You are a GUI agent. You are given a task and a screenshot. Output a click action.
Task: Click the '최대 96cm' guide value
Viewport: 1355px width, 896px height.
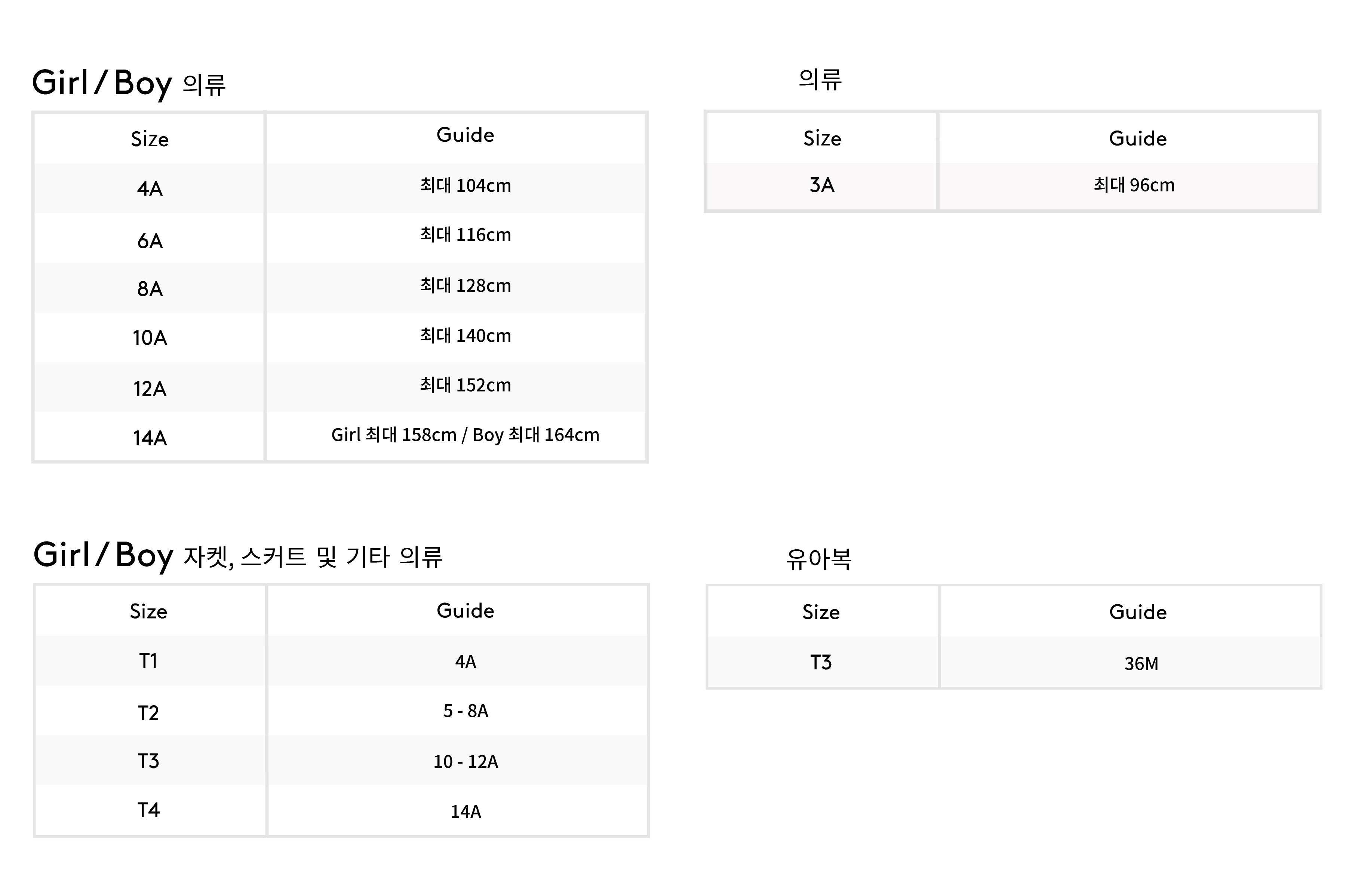[x=1134, y=185]
